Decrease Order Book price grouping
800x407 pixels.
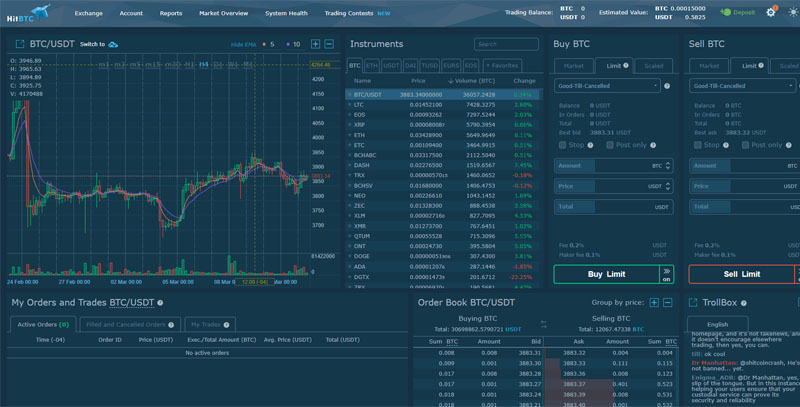667,303
